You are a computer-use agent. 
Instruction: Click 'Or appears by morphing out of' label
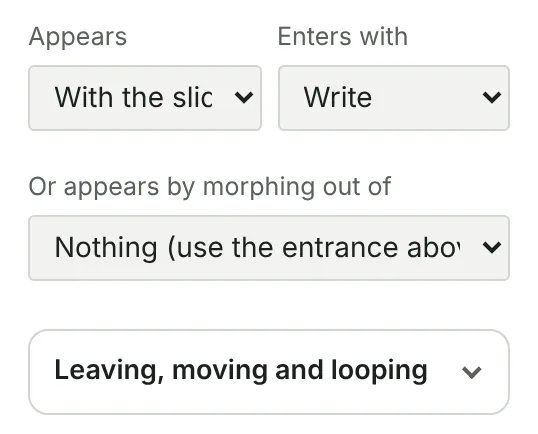click(x=210, y=187)
